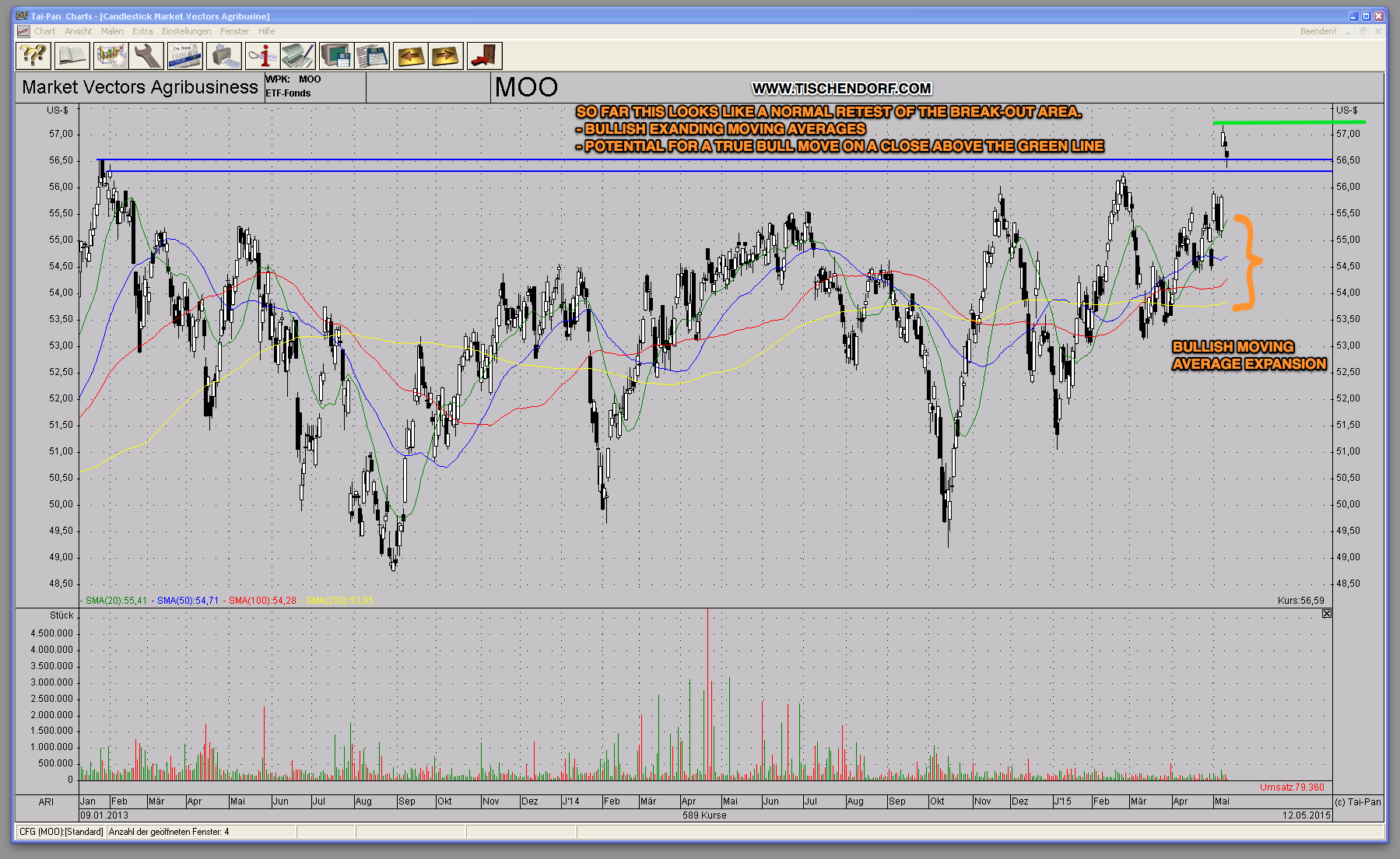Open the newspaper news icon
This screenshot has width=1400, height=859.
184,56
